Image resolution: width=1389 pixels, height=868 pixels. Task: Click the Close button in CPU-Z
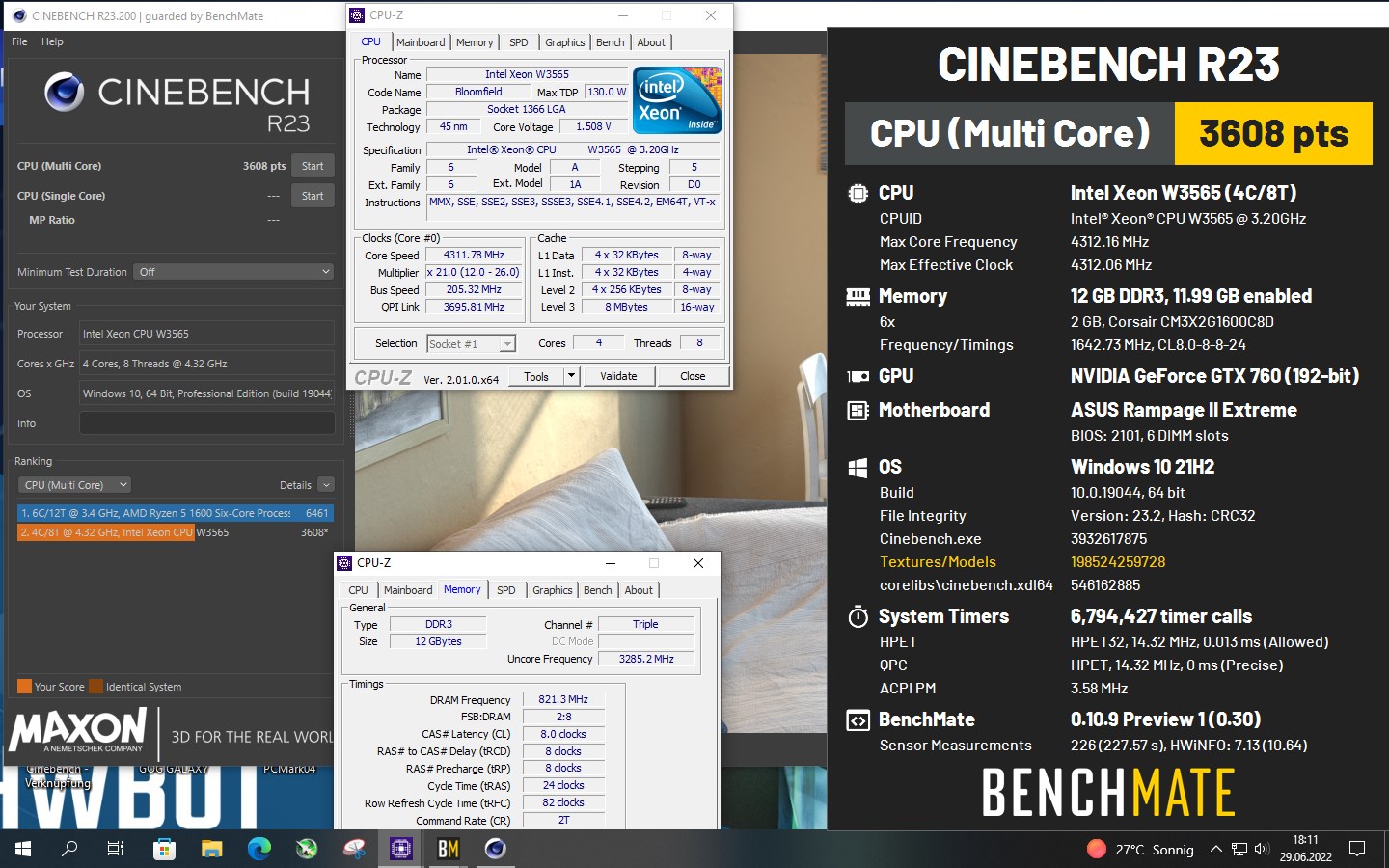[693, 377]
